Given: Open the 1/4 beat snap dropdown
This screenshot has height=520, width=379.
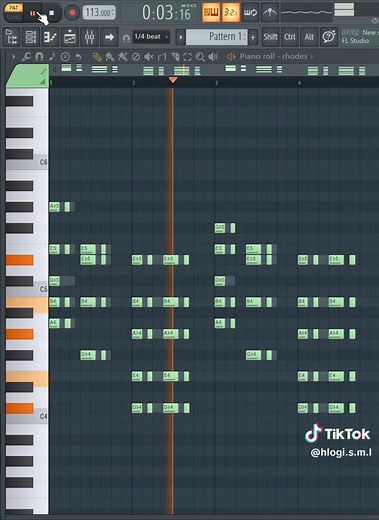Looking at the screenshot, I should (151, 36).
